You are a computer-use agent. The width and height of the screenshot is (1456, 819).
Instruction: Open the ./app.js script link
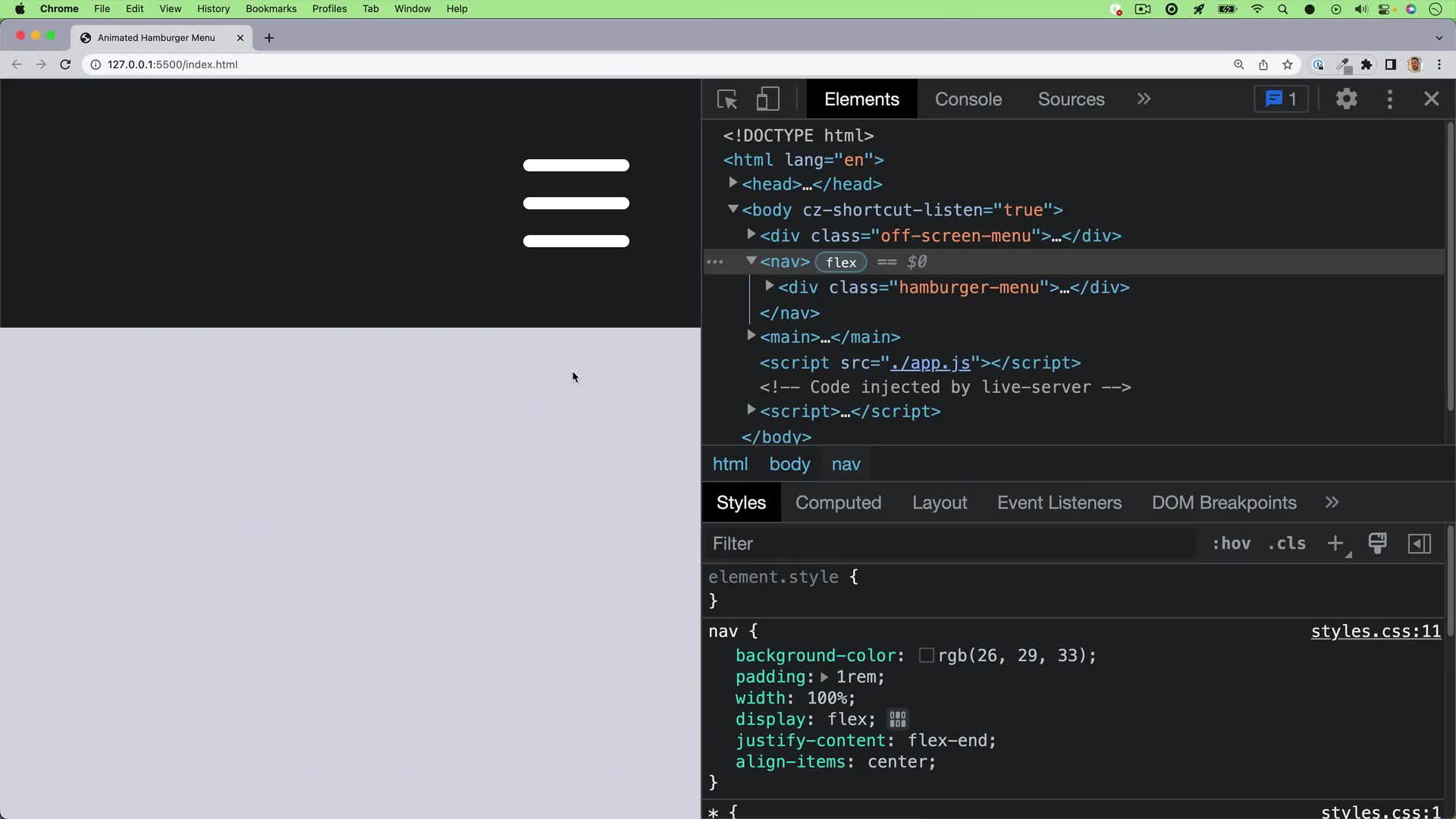pyautogui.click(x=929, y=363)
